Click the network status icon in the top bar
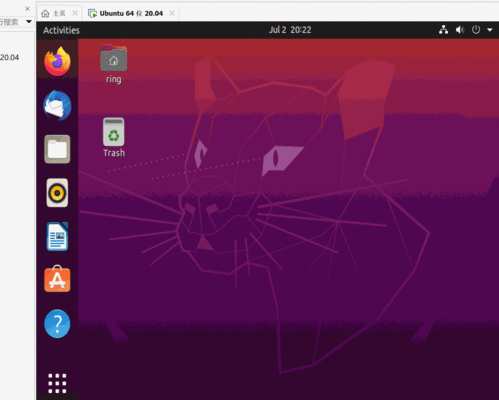 [x=443, y=30]
